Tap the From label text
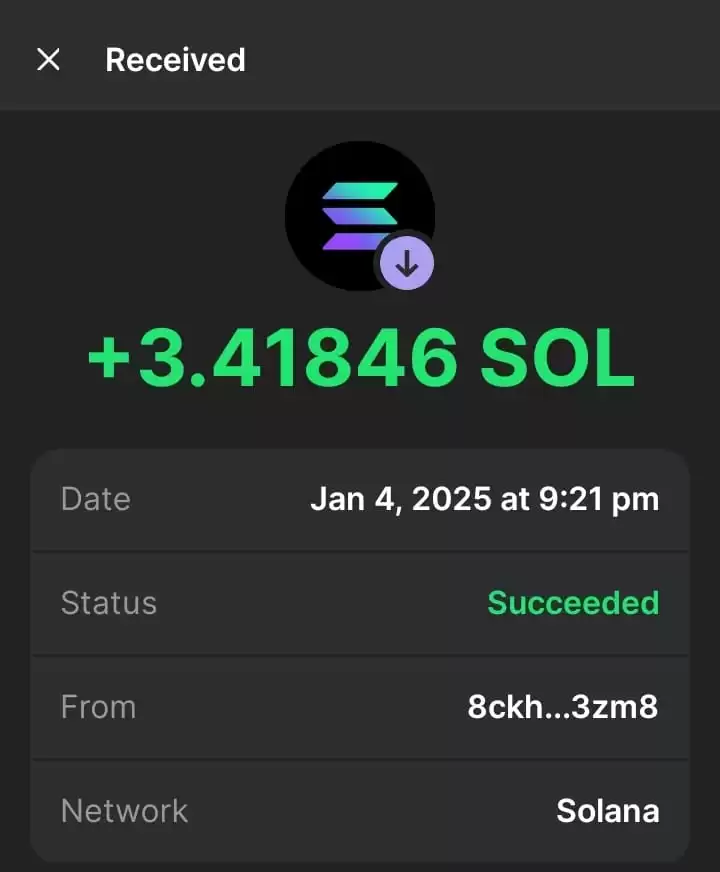The width and height of the screenshot is (720, 872). tap(98, 707)
